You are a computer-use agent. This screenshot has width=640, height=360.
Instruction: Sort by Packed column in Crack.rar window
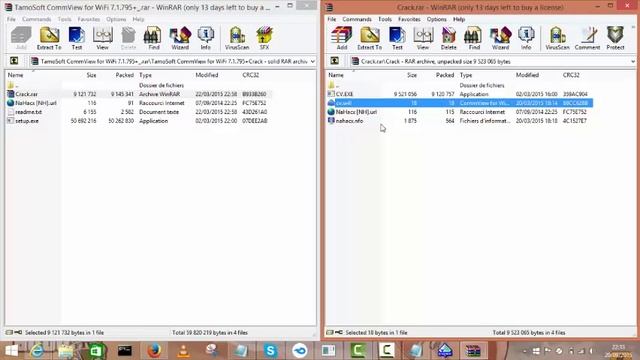tap(444, 75)
